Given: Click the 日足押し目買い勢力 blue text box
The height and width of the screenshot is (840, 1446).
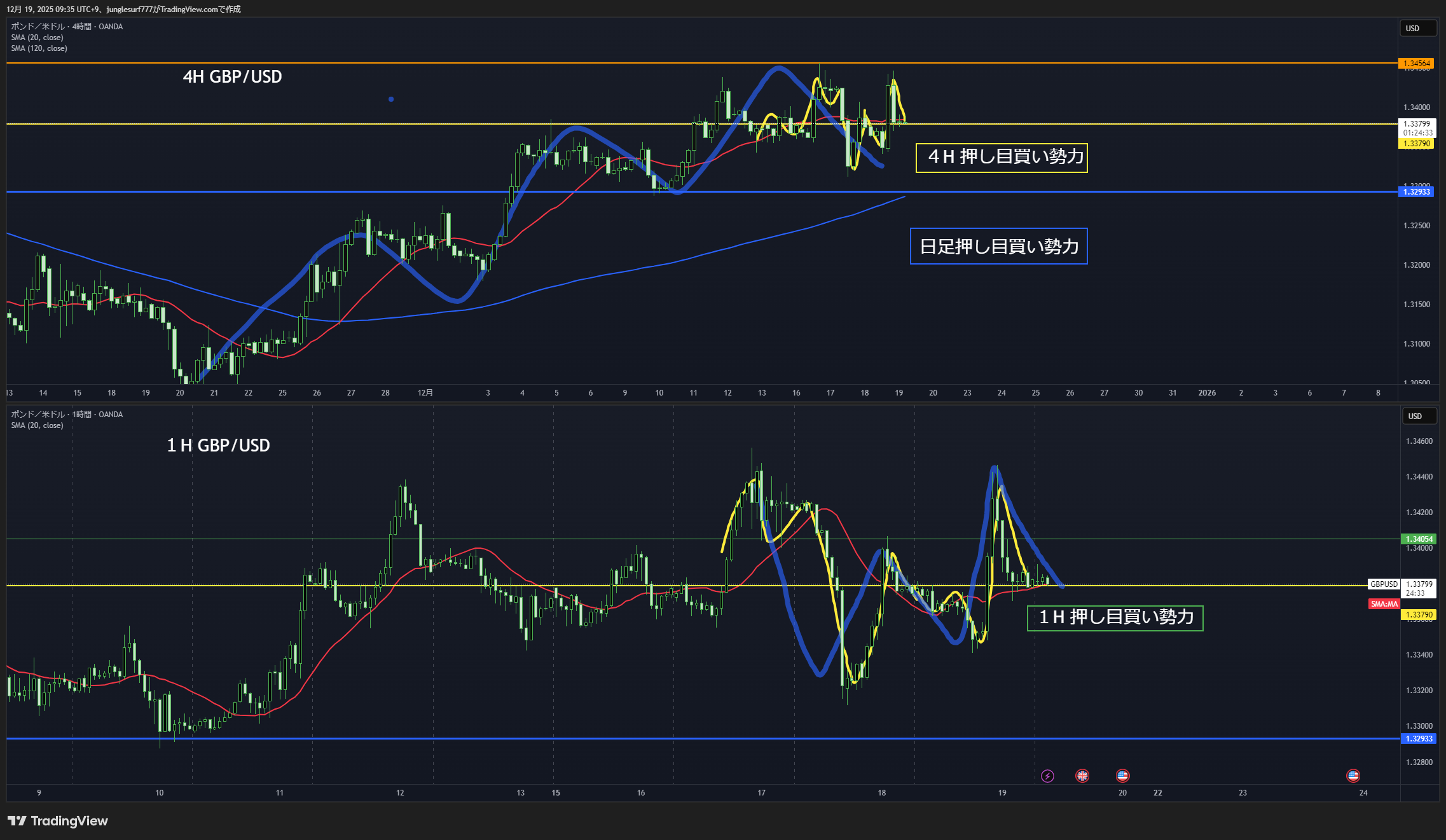Looking at the screenshot, I should 998,246.
